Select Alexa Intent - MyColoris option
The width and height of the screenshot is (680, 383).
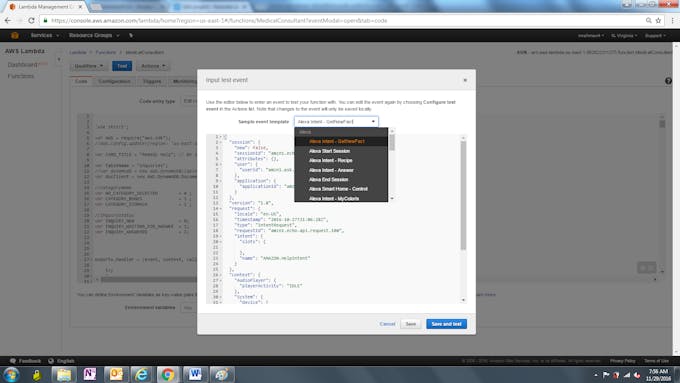341,198
